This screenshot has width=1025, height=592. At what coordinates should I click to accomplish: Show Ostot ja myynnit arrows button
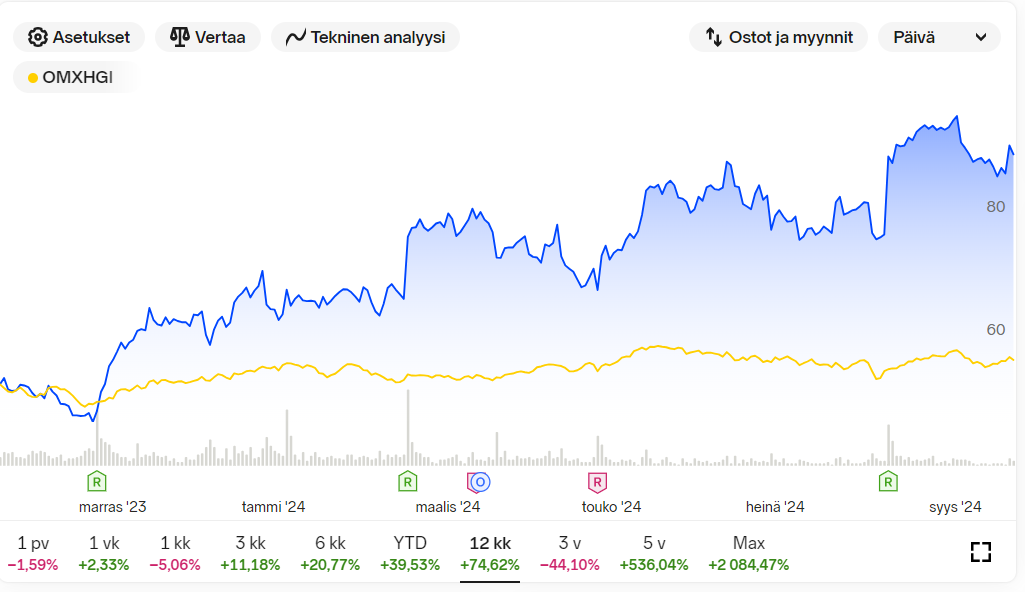[x=778, y=37]
